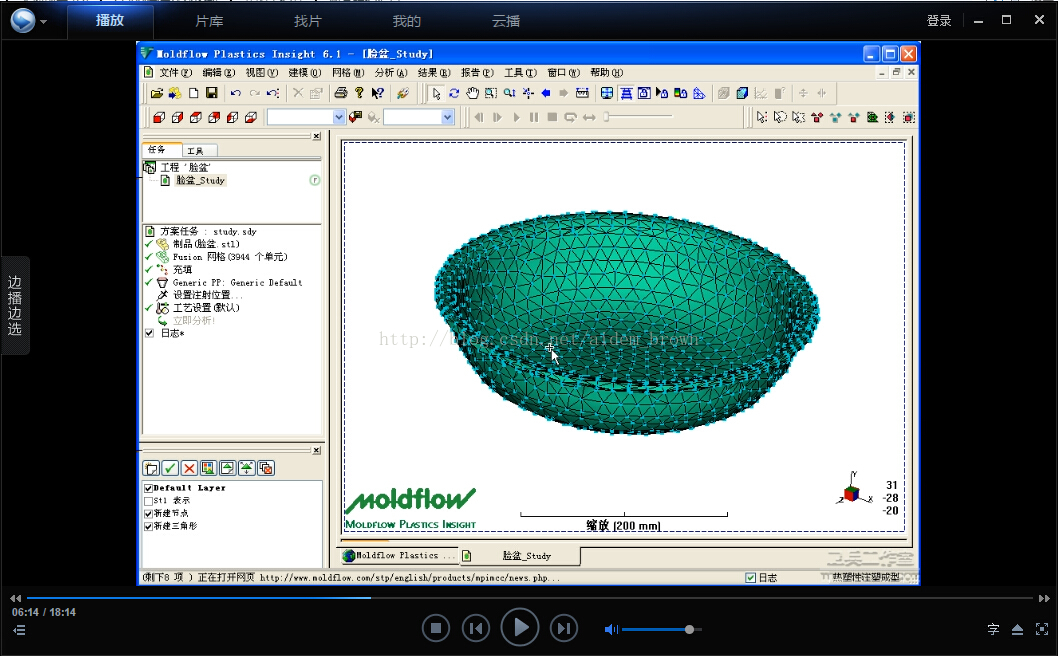Open the 网格(M) mesh menu
The height and width of the screenshot is (656, 1058).
348,73
